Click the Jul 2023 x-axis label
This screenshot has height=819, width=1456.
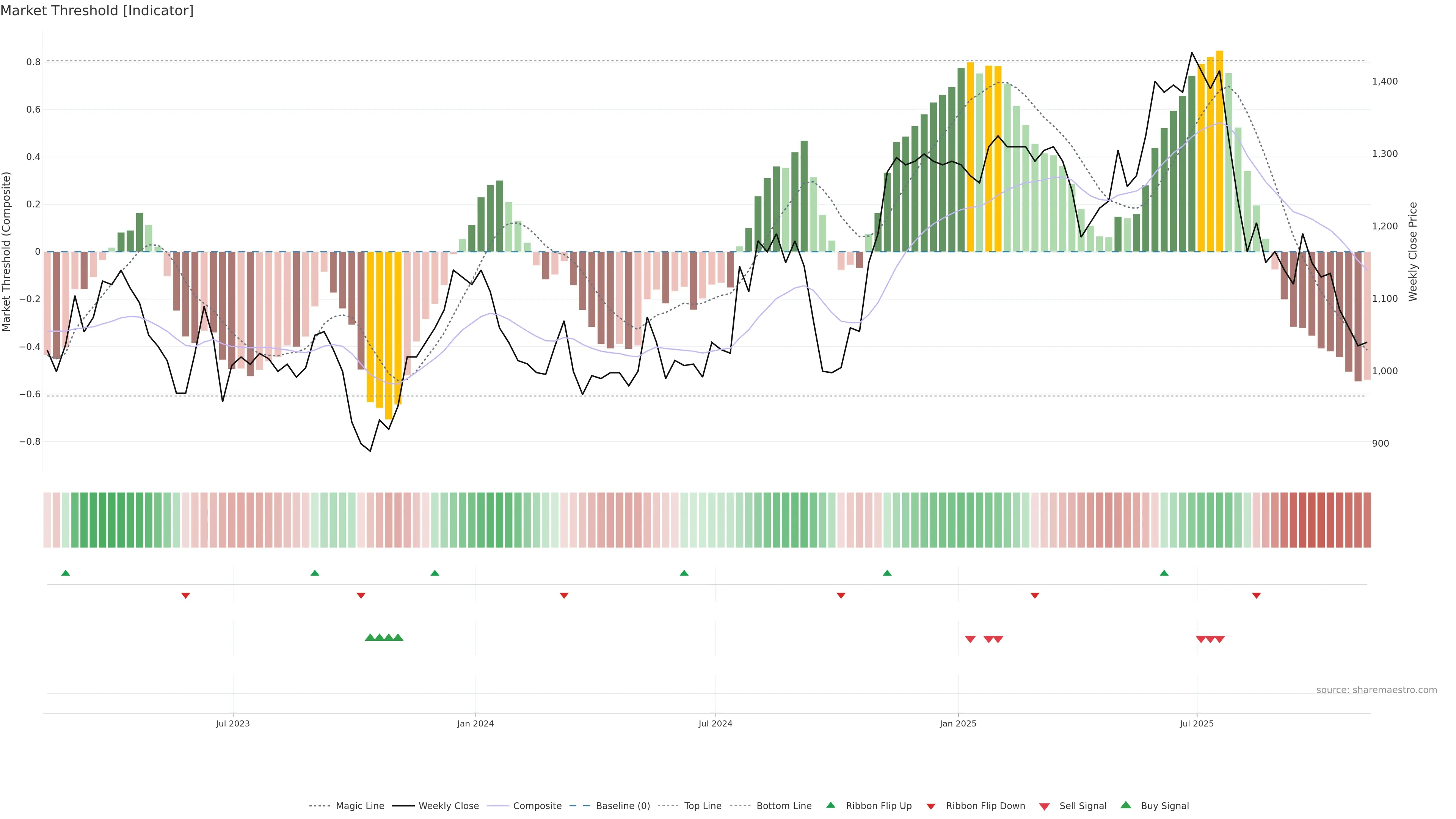click(x=232, y=723)
